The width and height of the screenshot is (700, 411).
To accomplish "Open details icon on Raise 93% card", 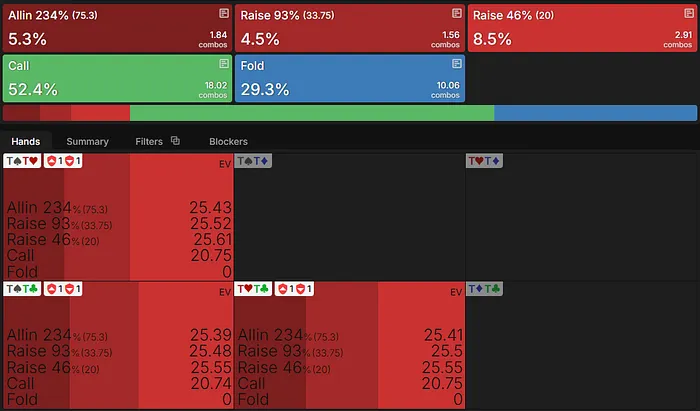I will coord(456,13).
